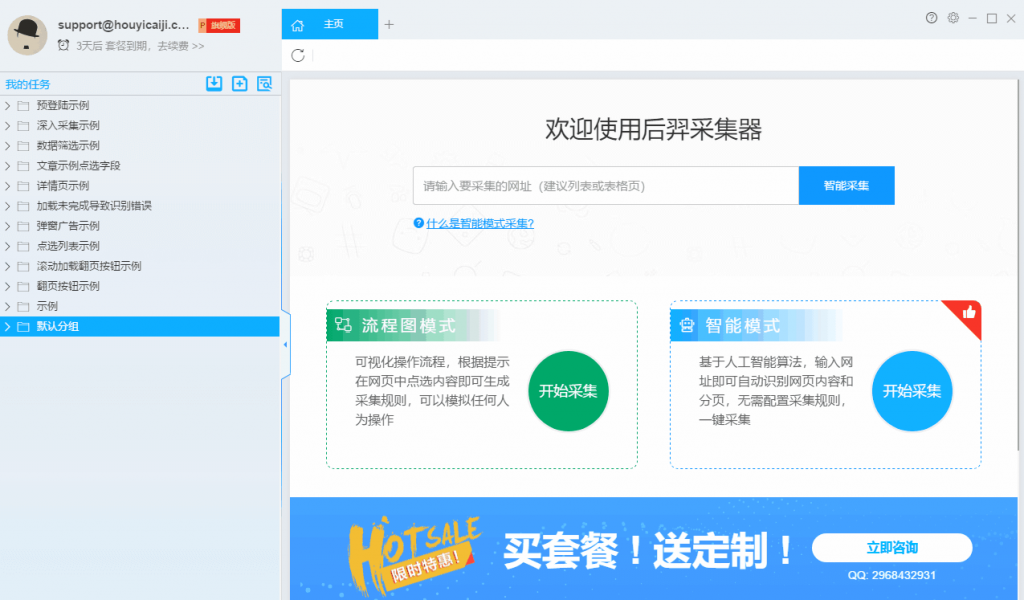Image resolution: width=1024 pixels, height=600 pixels.
Task: Open a new tab with the plus button
Action: click(x=390, y=24)
